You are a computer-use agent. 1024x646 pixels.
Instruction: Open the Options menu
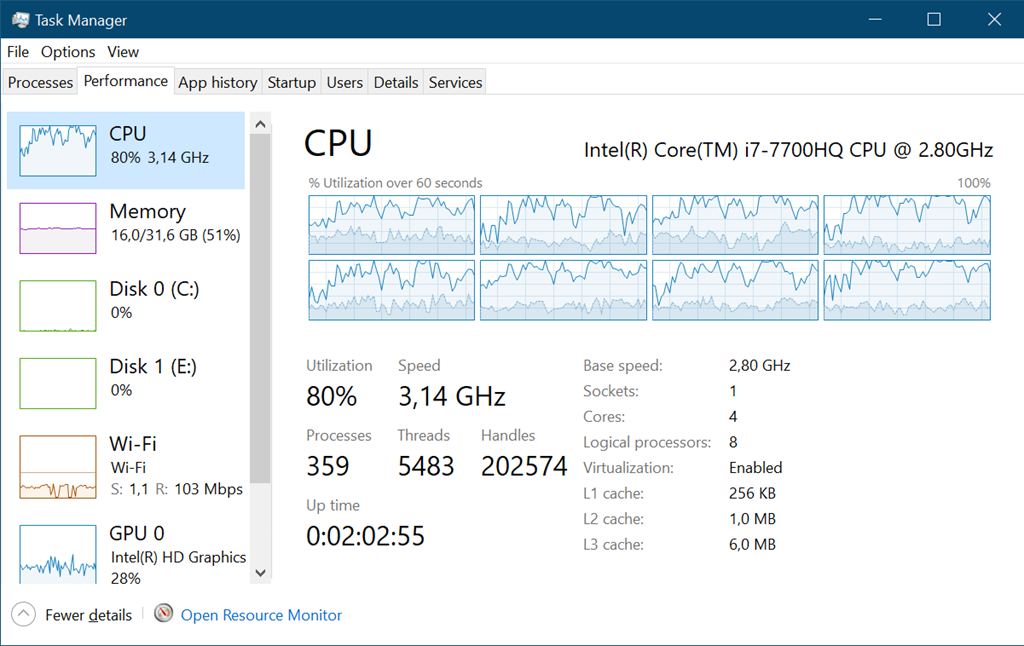pos(68,52)
